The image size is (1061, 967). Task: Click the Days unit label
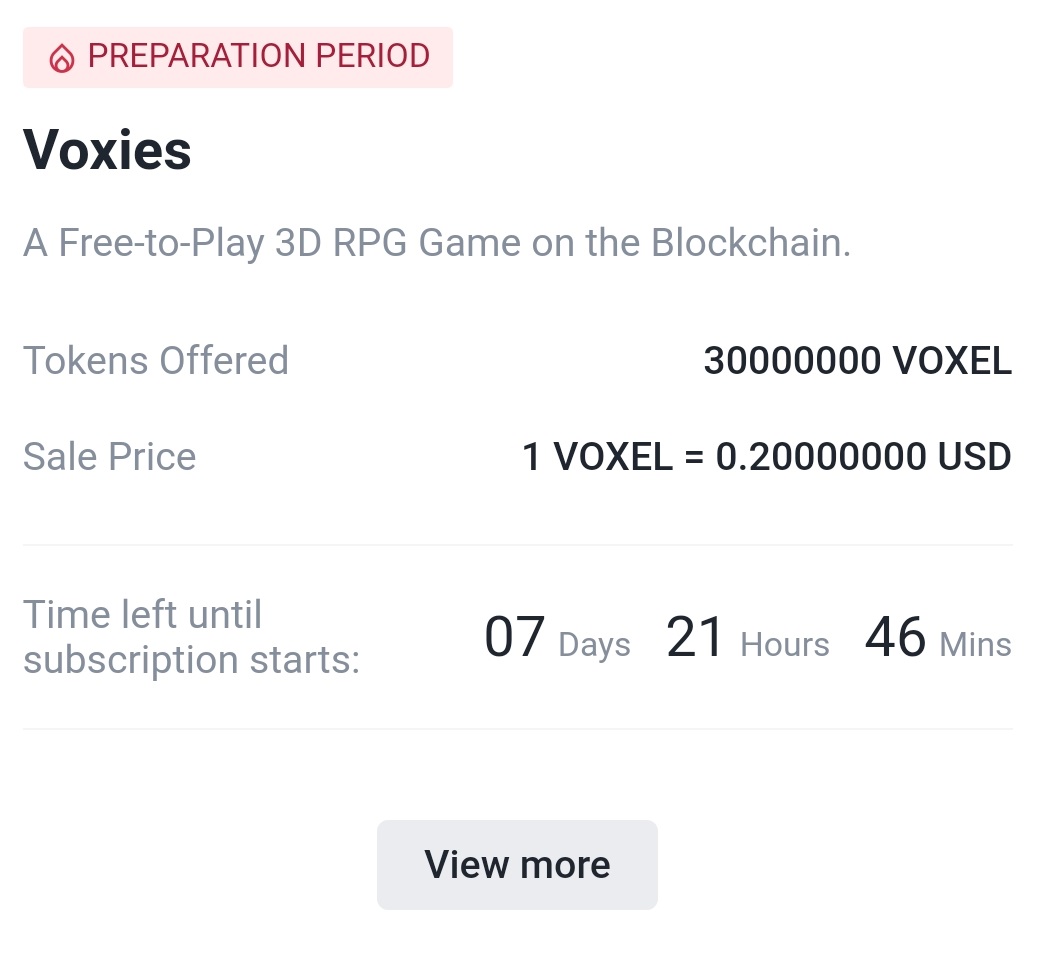[x=594, y=644]
